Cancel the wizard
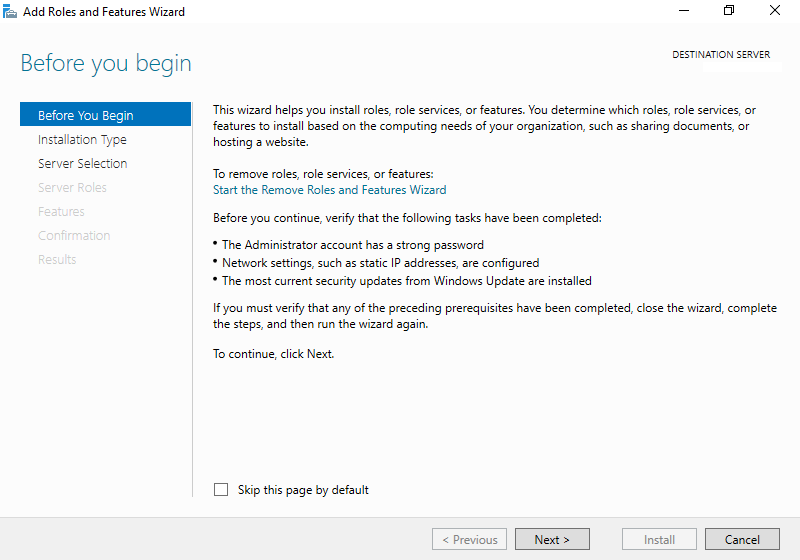Viewport: 800px width, 560px height. pos(742,539)
